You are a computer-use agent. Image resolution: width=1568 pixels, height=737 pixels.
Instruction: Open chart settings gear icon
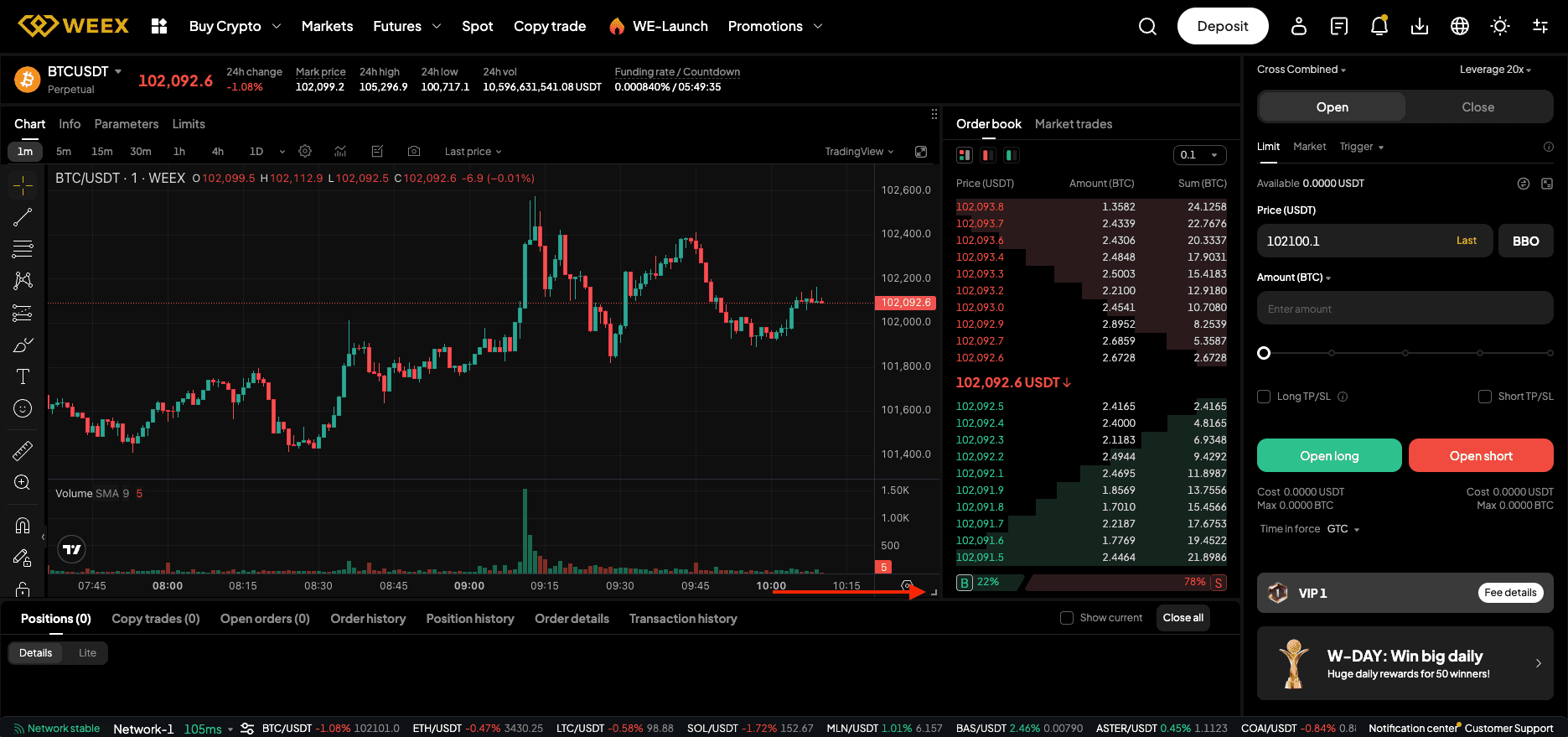point(305,152)
